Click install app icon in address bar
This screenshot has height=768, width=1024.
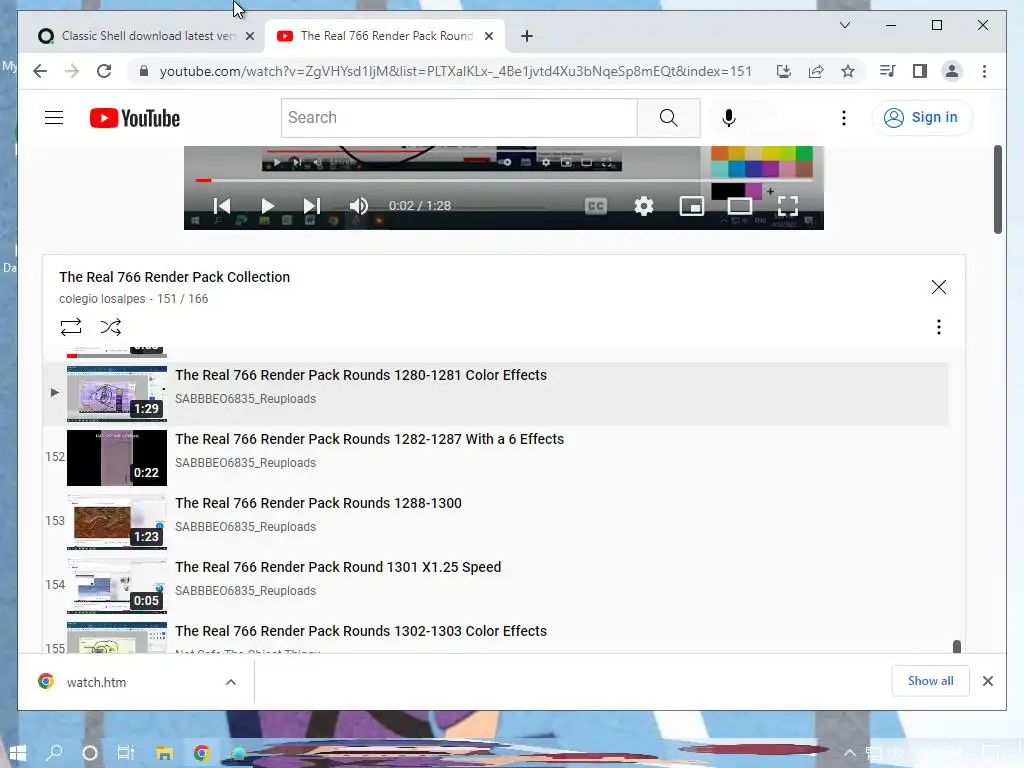tap(784, 71)
